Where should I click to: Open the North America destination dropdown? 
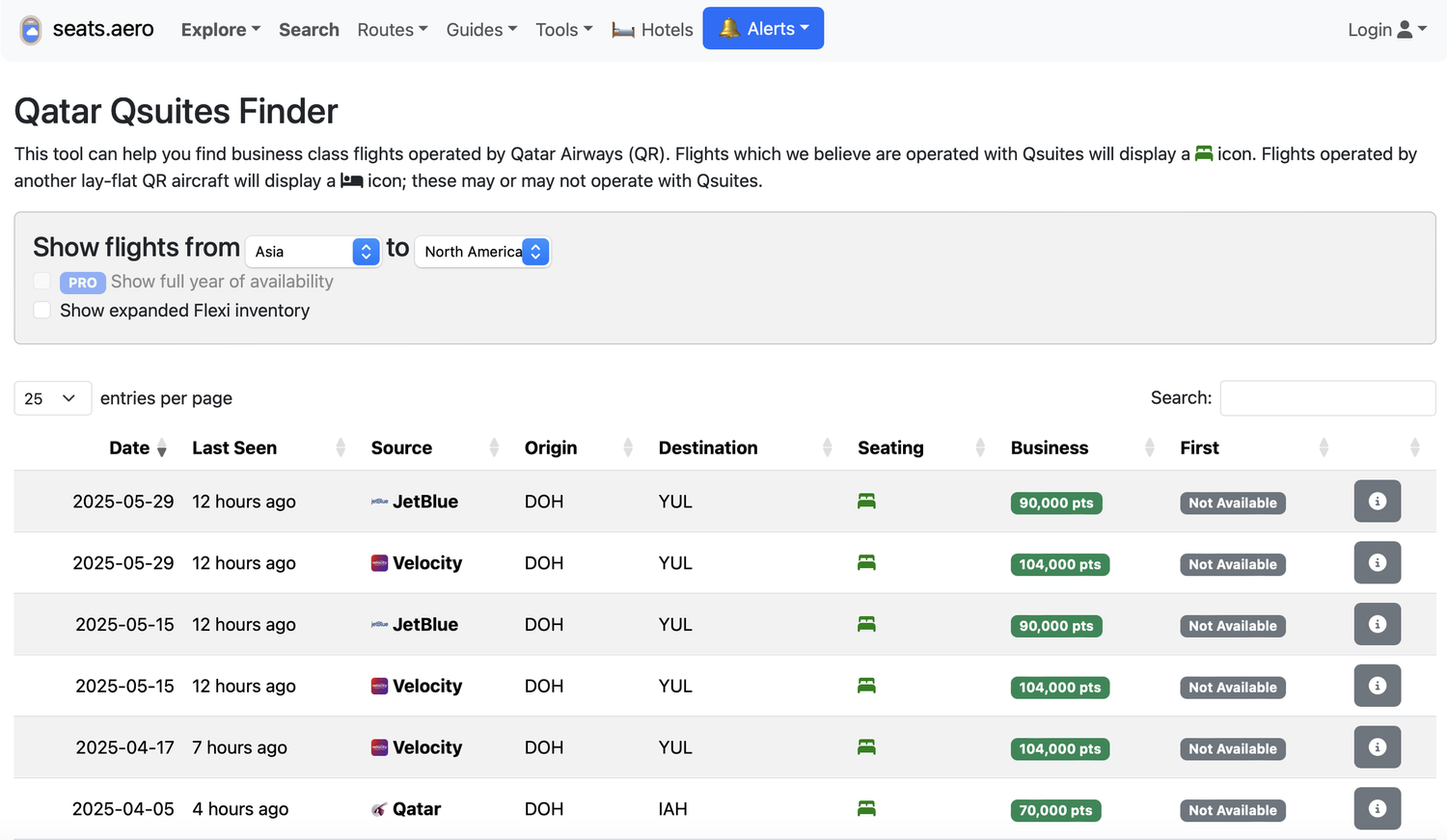point(482,252)
